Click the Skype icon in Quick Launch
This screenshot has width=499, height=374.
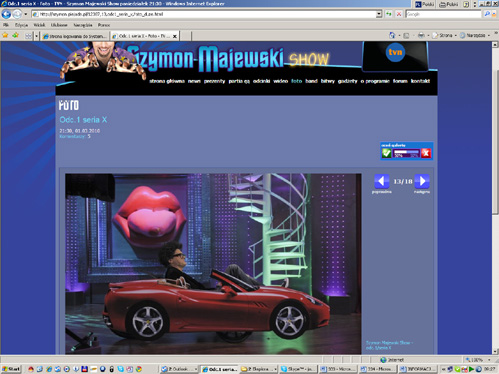(x=120, y=369)
